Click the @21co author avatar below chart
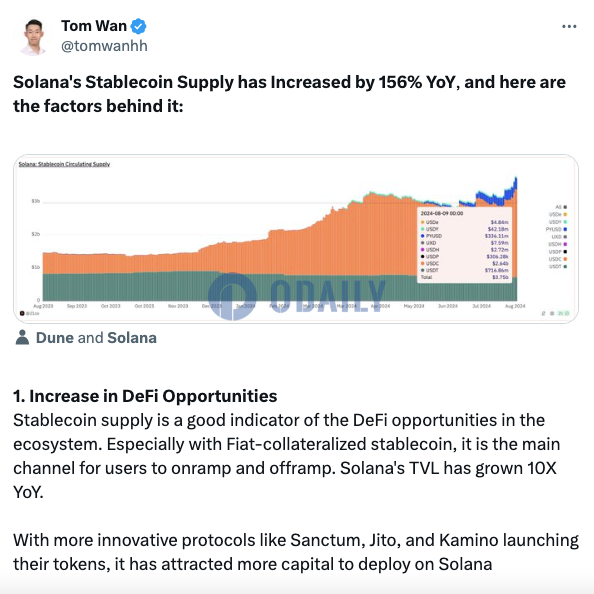Viewport: 594px width, 594px height. pos(22,313)
